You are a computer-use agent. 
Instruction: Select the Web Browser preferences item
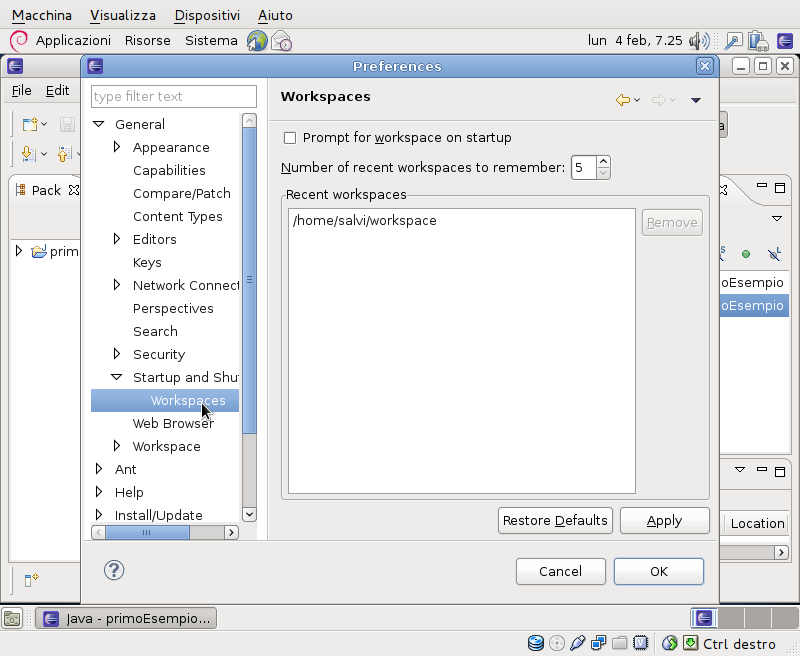tap(173, 423)
